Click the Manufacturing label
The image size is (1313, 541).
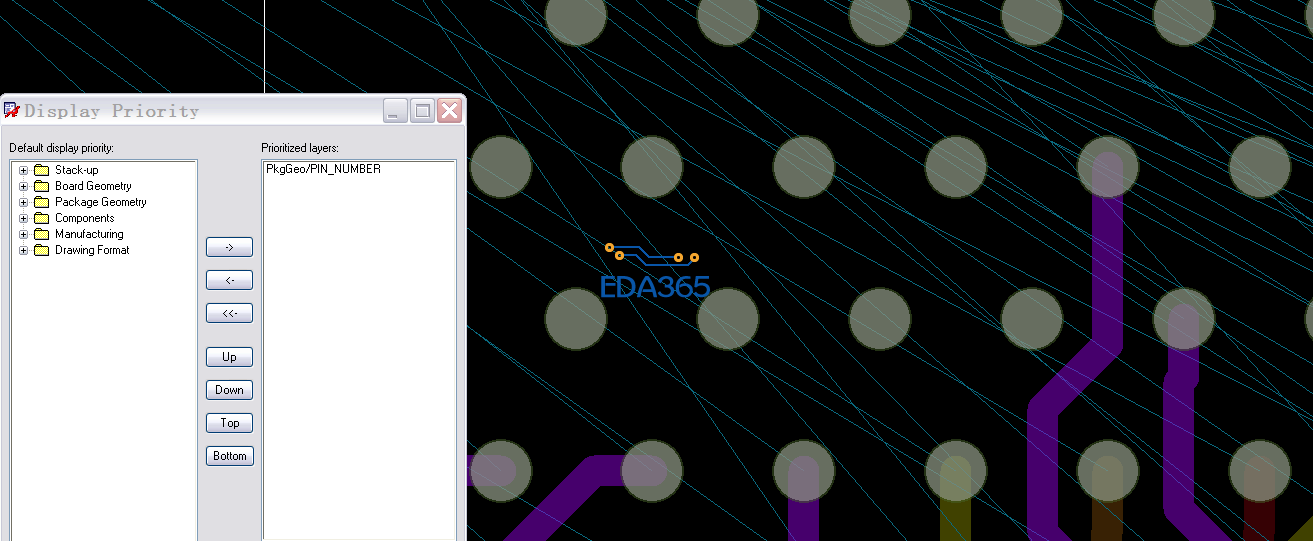89,234
